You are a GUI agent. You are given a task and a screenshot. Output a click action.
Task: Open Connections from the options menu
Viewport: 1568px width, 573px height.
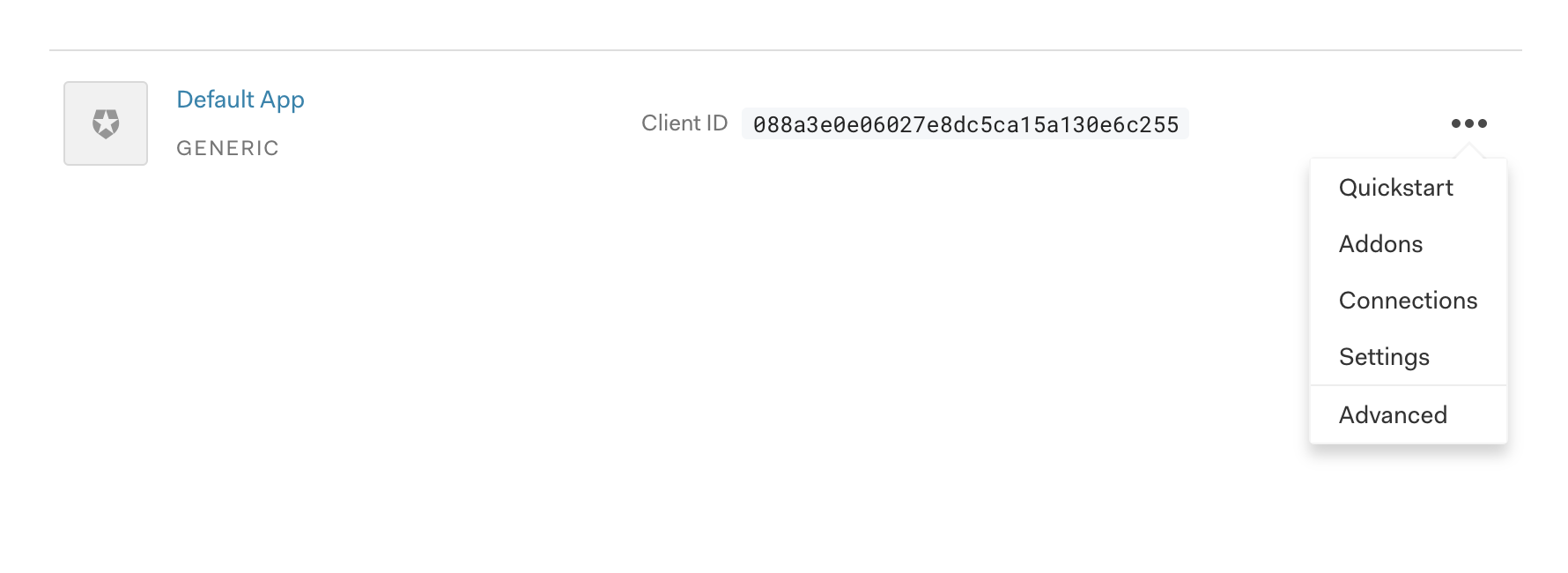1408,301
